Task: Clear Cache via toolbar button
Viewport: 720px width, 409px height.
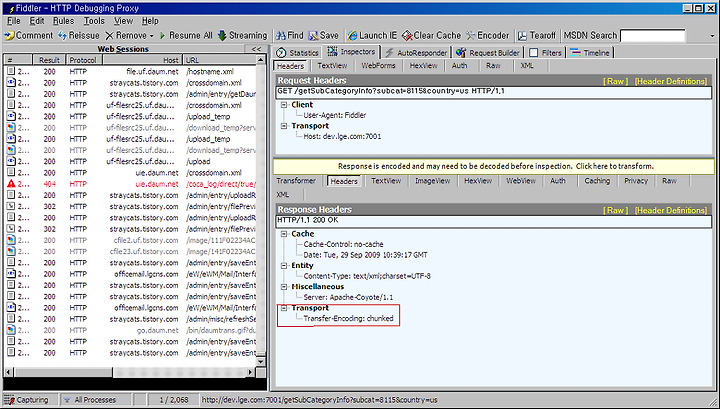Action: coord(431,35)
